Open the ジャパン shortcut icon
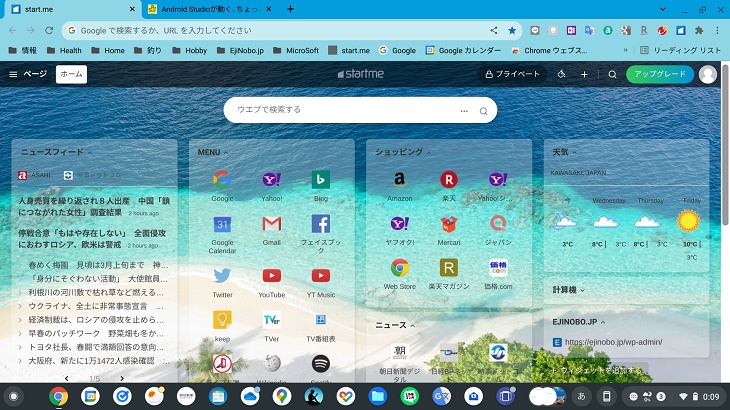Screen dimensions: 730x410 (498, 224)
